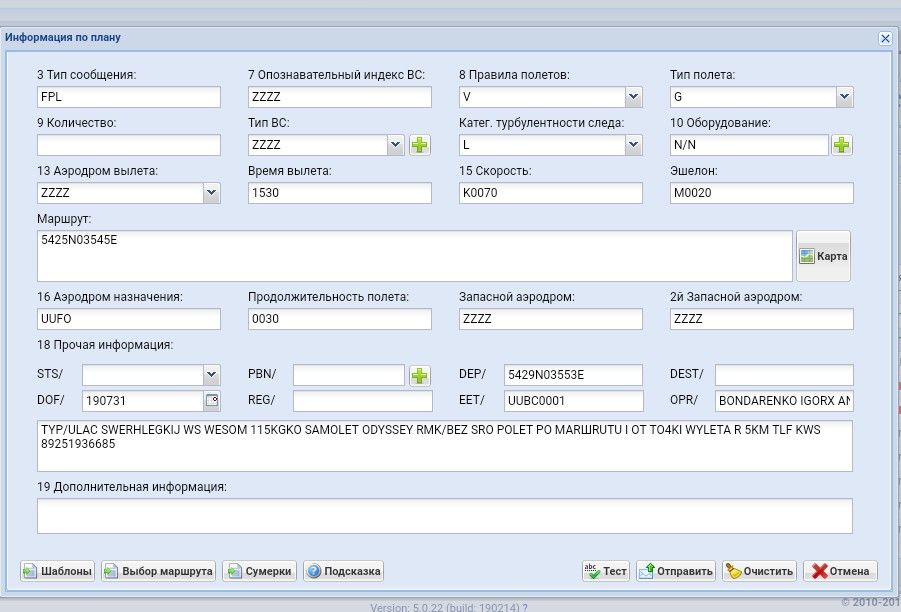Open the STS/ dropdown list

pos(211,375)
